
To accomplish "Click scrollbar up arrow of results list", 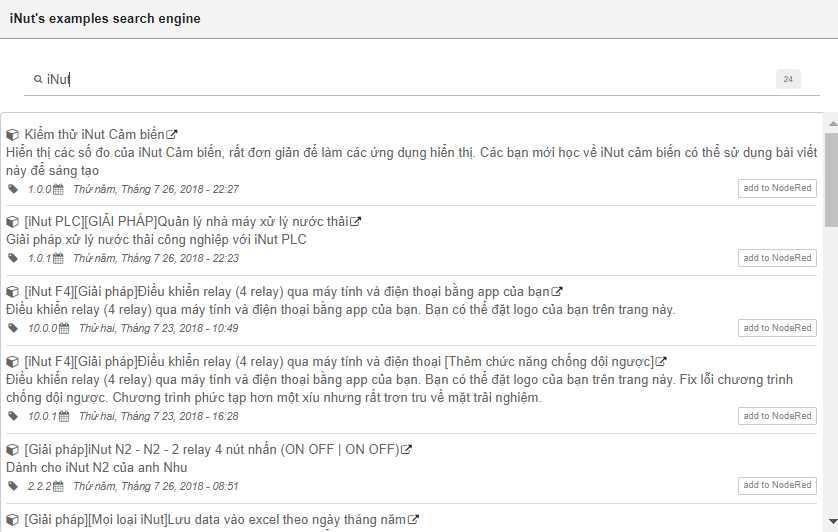I will point(831,122).
